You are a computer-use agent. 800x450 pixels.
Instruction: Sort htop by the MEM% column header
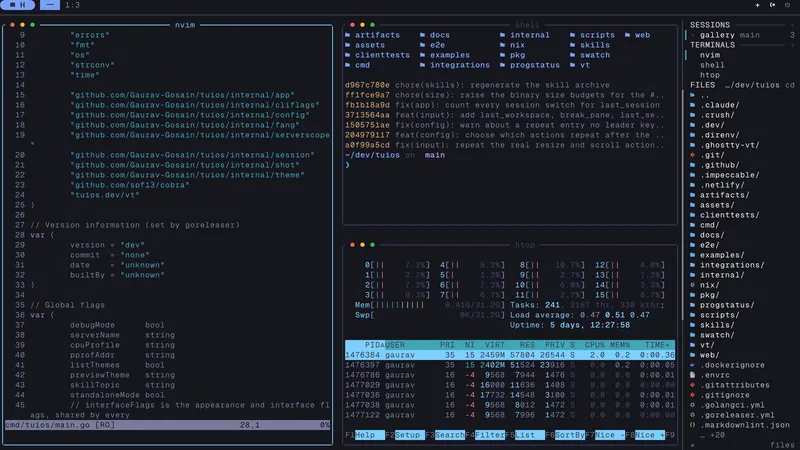coord(620,345)
